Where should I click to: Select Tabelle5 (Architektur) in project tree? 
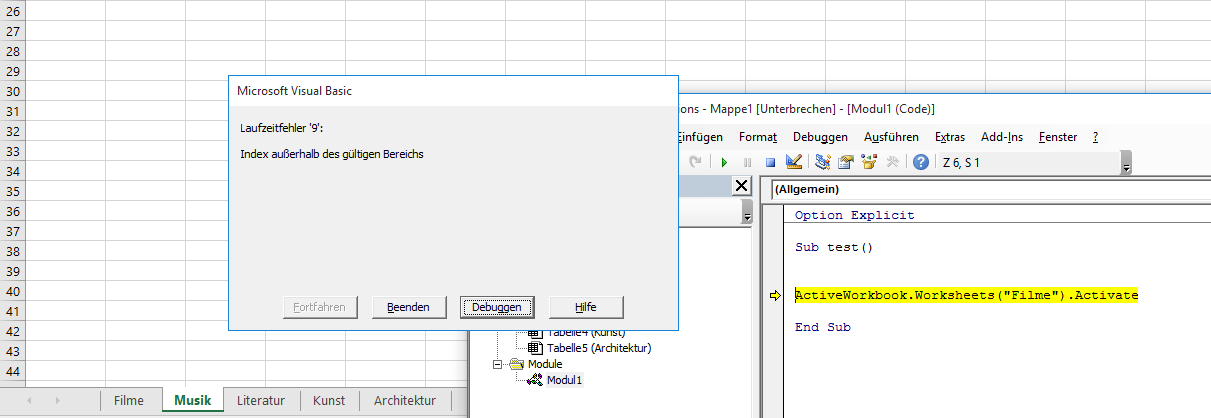pos(598,348)
